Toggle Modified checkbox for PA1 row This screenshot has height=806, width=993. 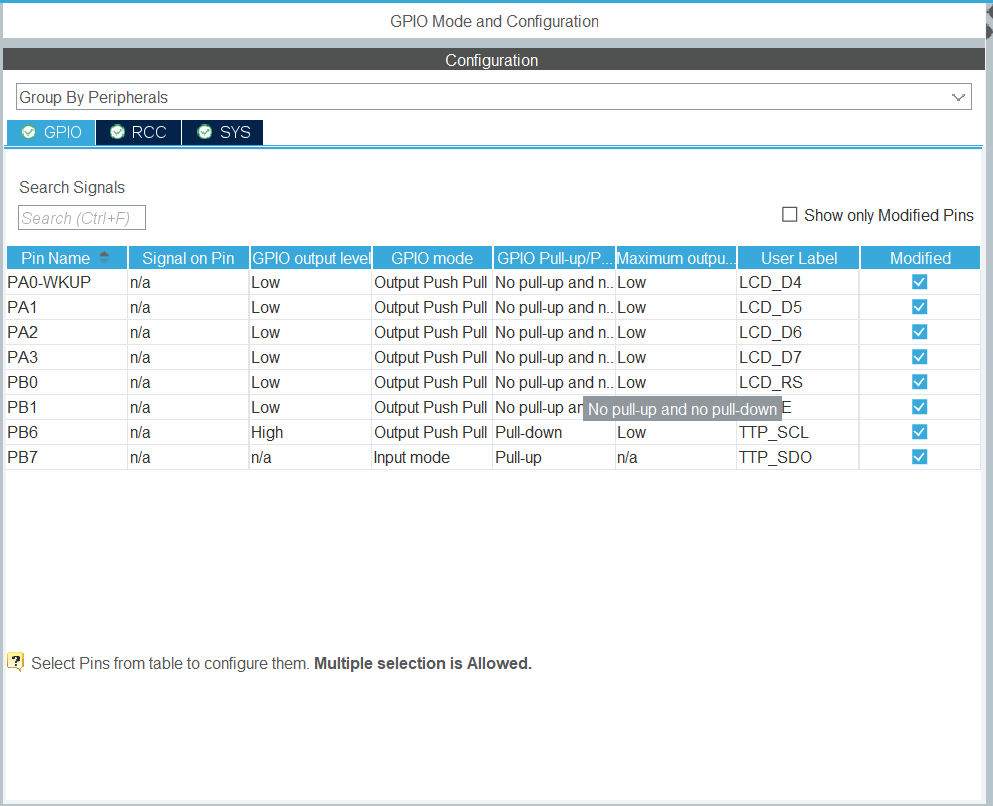tap(920, 307)
